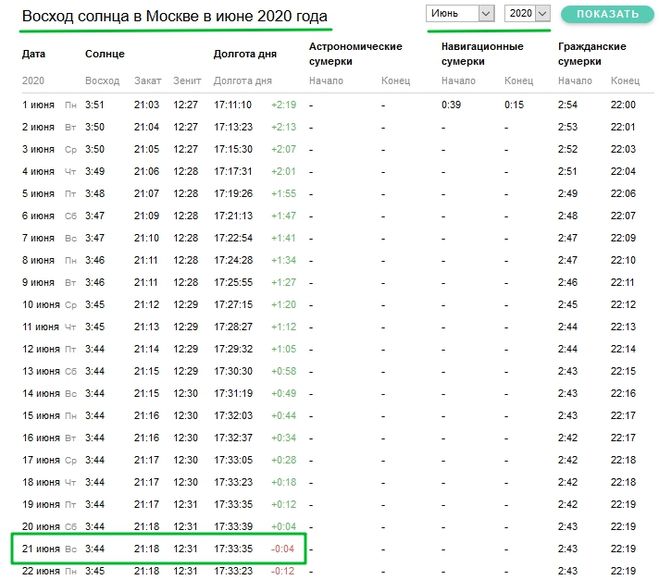The width and height of the screenshot is (659, 580).
Task: Click navigational twilight start value 0:39
Action: tap(452, 104)
